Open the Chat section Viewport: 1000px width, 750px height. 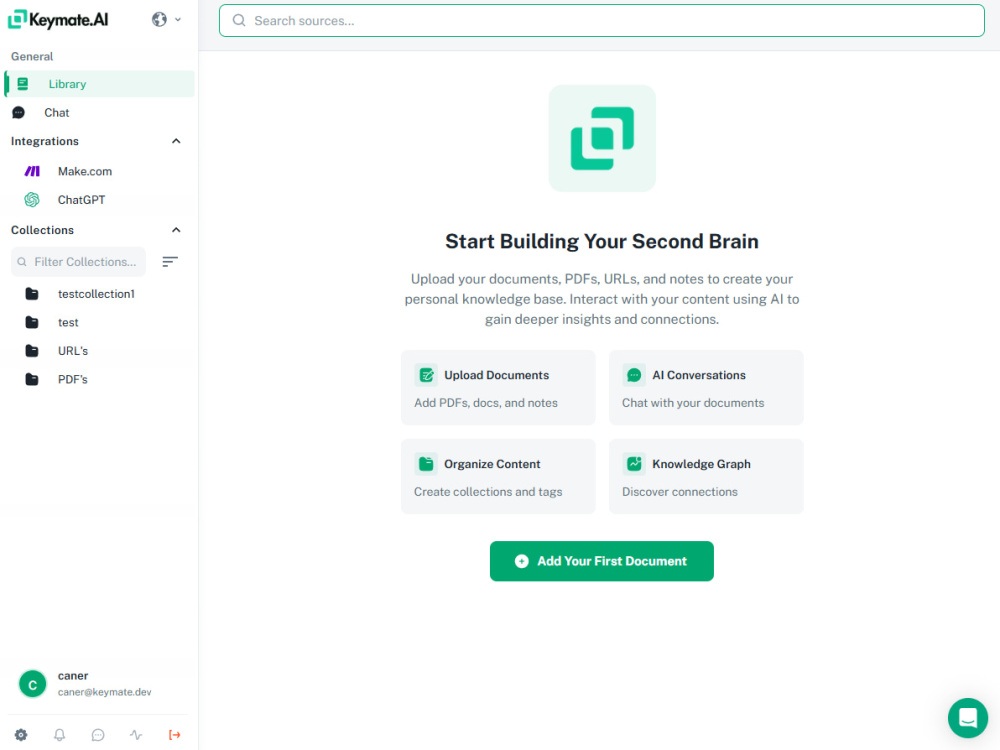click(99, 113)
